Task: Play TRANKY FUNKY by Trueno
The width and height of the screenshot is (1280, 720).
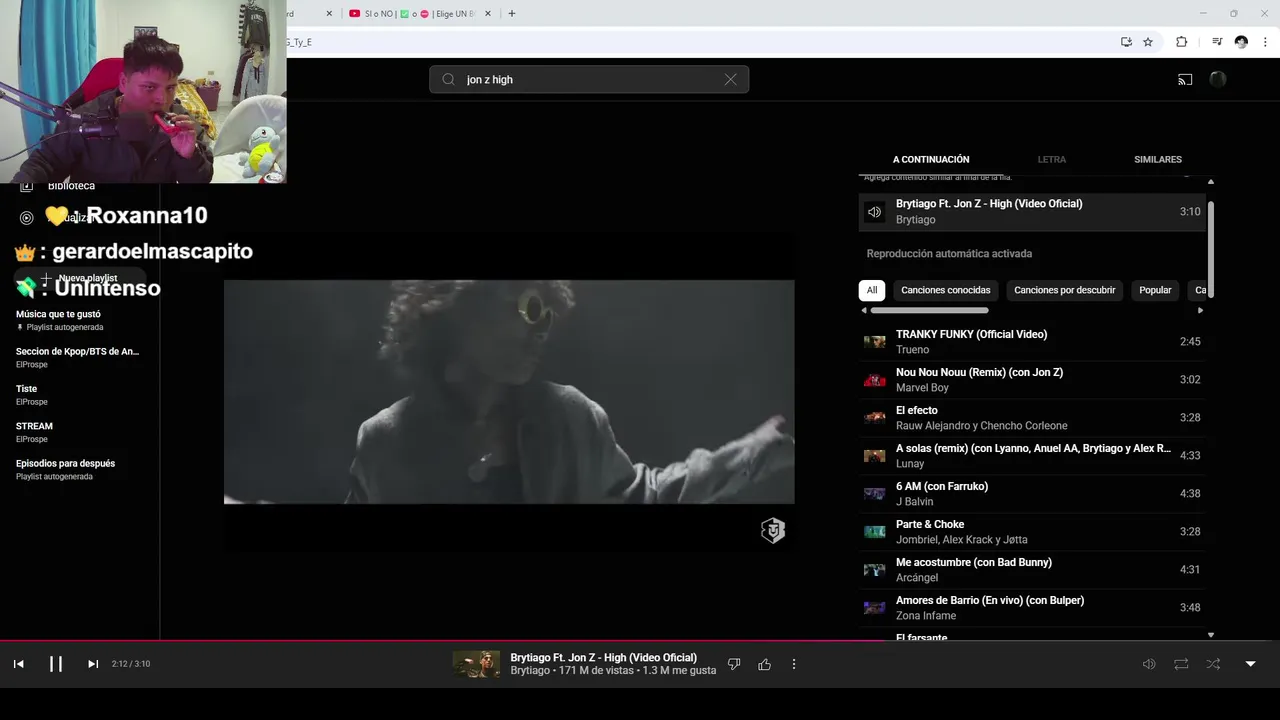Action: coord(1032,342)
